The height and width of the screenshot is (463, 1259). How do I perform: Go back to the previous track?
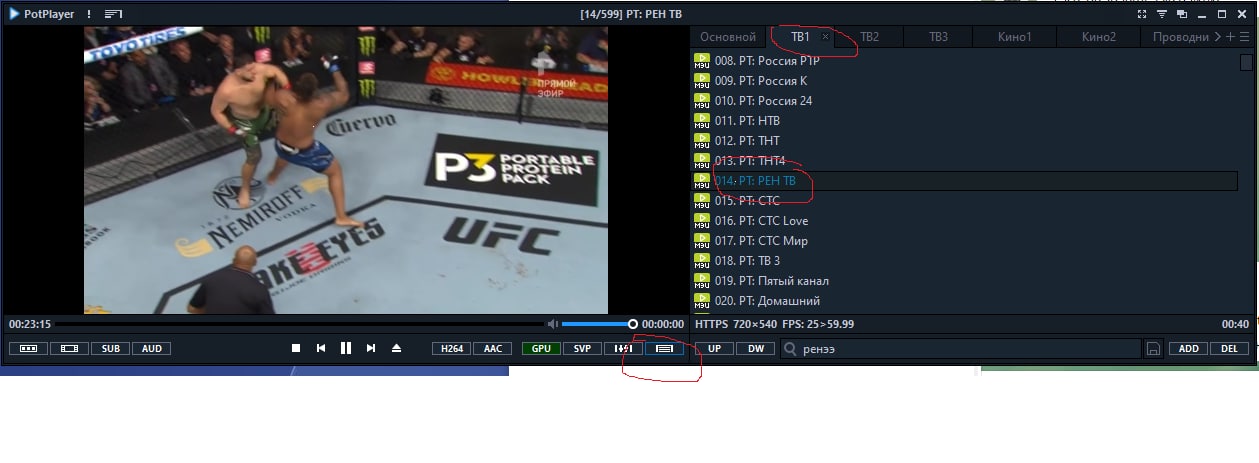click(321, 348)
